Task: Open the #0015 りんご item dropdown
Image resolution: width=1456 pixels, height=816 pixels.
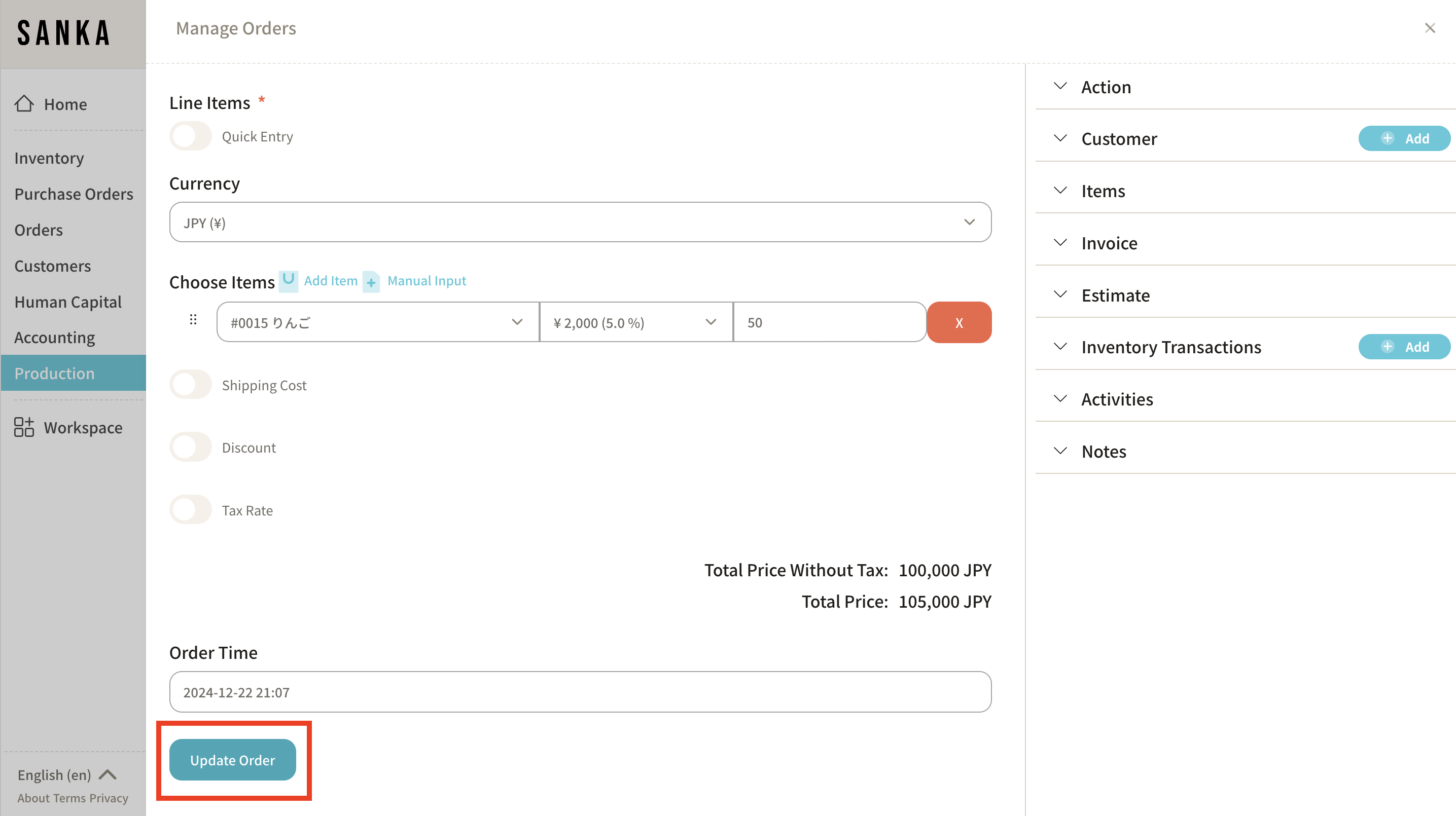Action: [x=377, y=322]
